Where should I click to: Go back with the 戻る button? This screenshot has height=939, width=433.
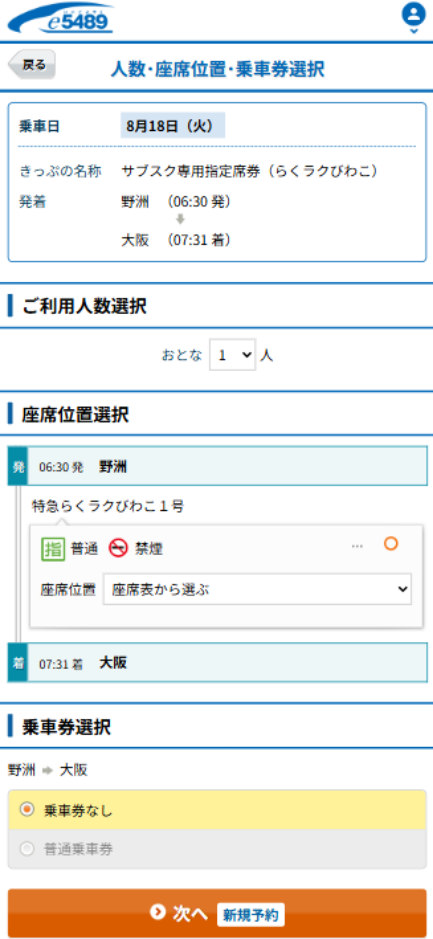point(32,65)
